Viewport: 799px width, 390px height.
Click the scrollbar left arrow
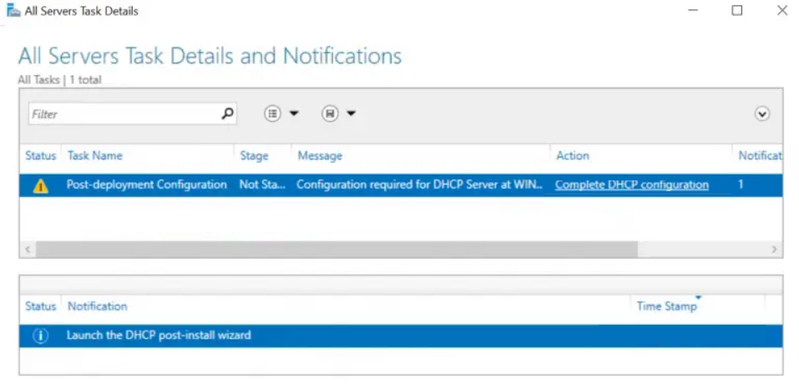[28, 249]
